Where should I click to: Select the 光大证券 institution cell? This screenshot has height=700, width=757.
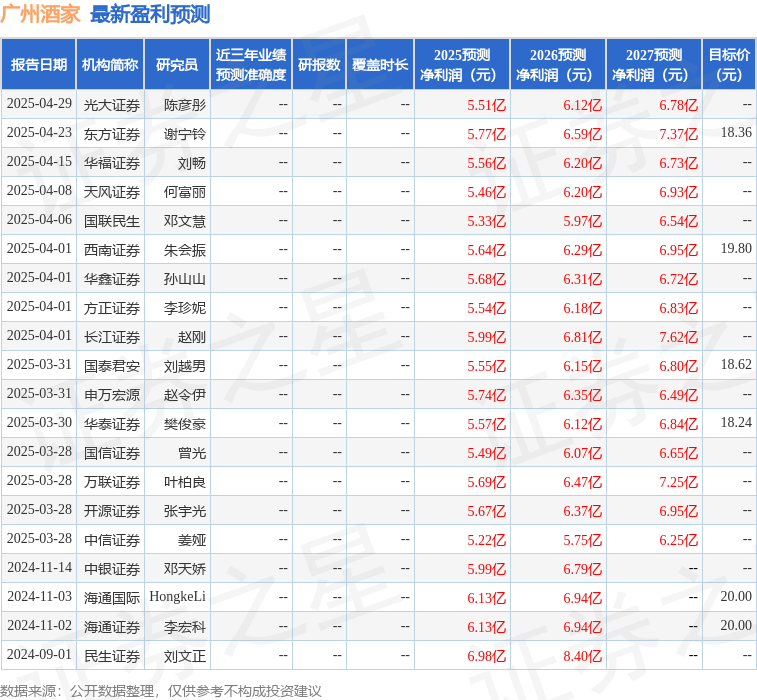(x=112, y=105)
